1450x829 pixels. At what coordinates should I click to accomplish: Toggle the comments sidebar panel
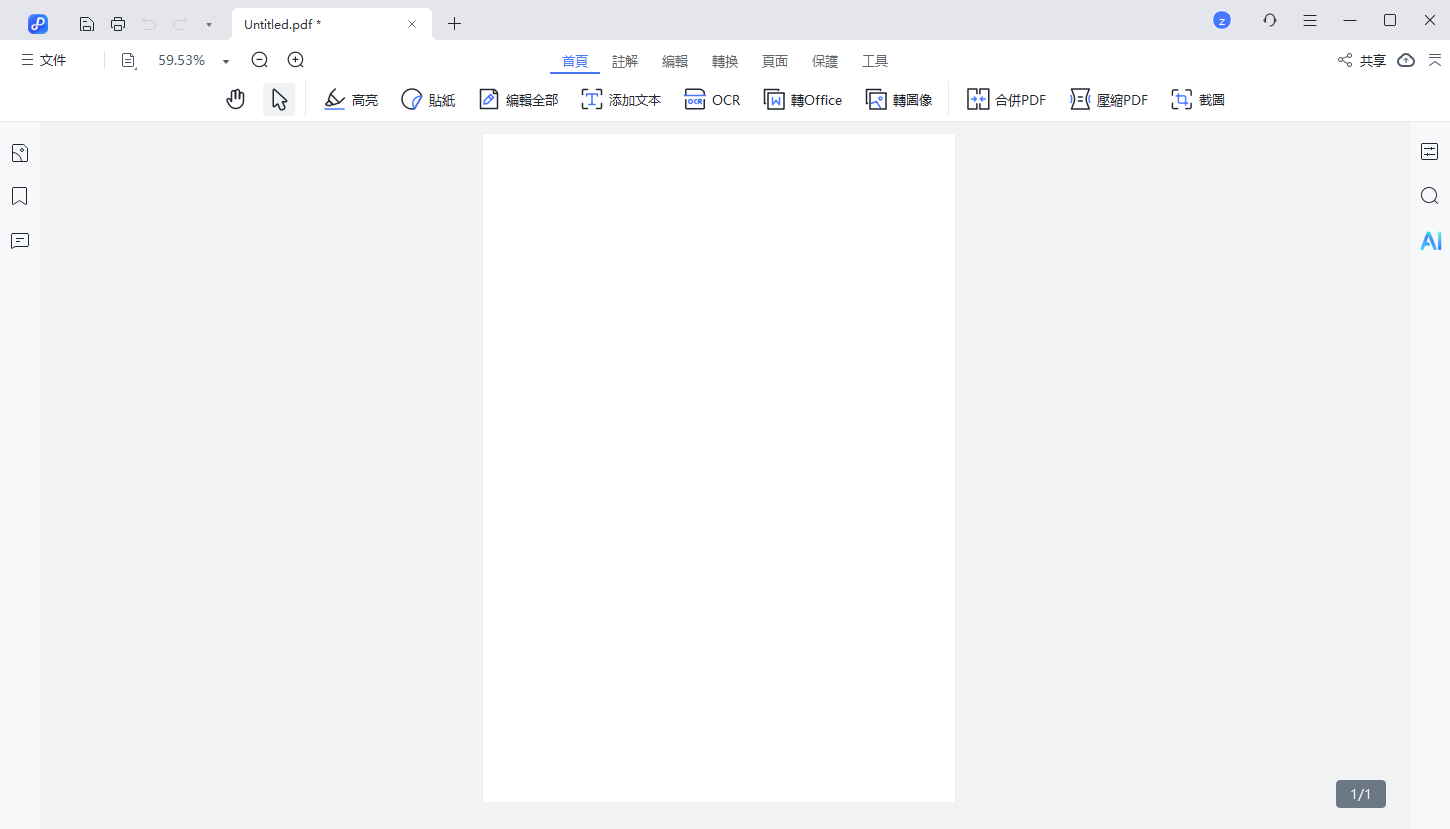(x=19, y=241)
